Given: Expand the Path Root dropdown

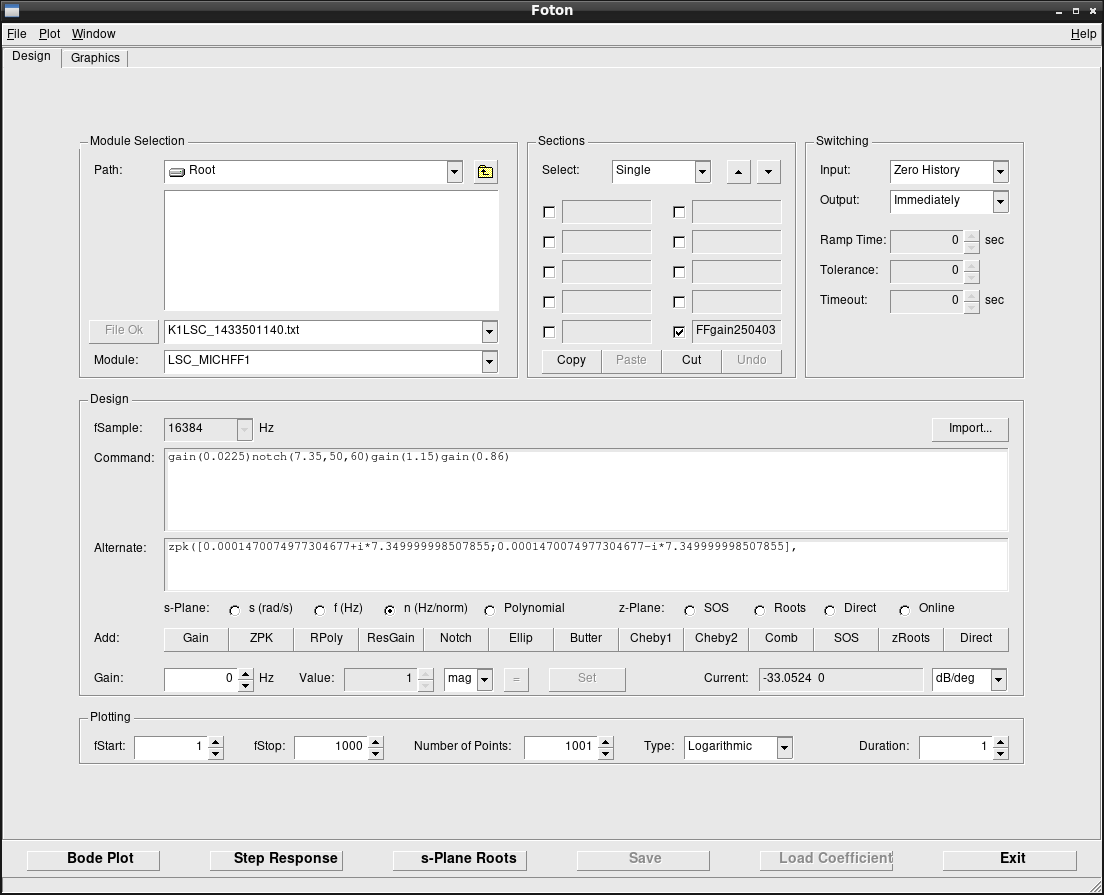Looking at the screenshot, I should point(454,172).
